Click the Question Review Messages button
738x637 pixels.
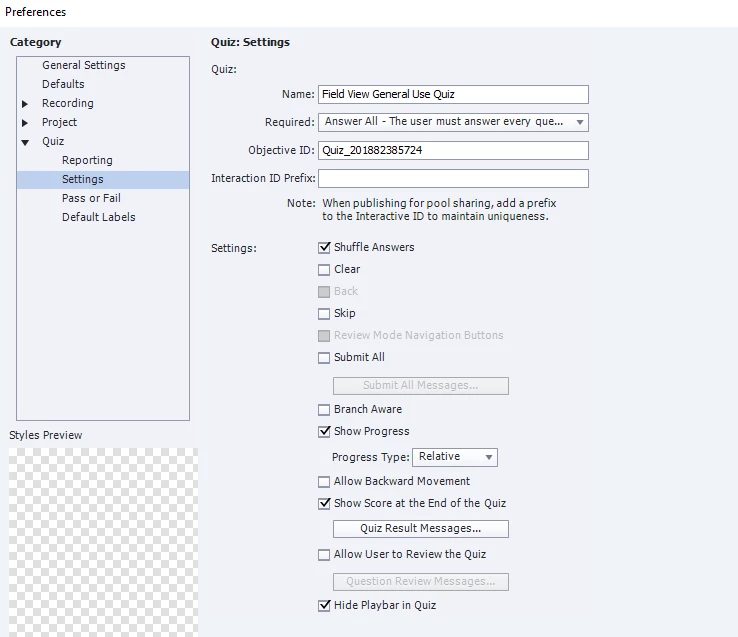(421, 581)
